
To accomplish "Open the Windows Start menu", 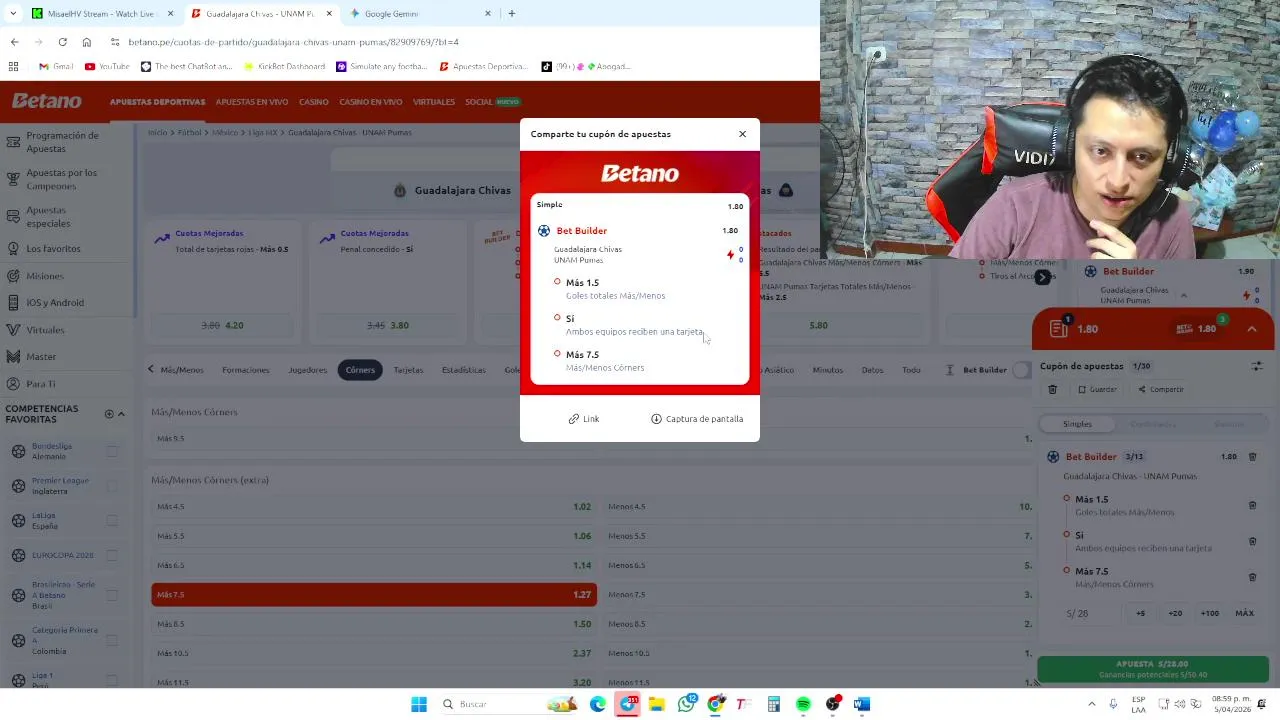I will coord(419,704).
